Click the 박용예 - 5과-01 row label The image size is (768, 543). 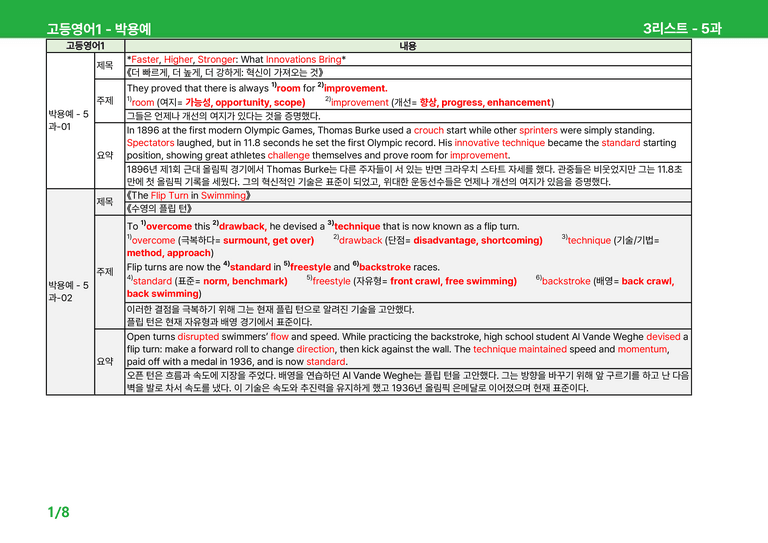[69, 120]
